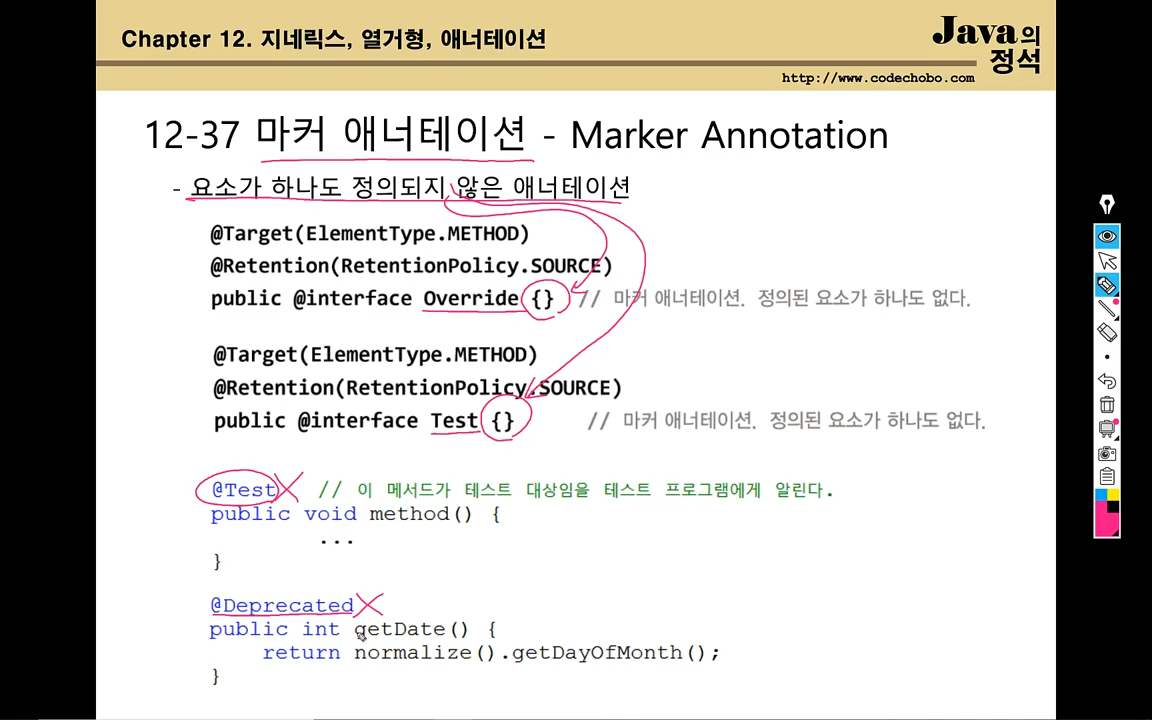Click the 'public void method()' code line
1152x720 pixels.
point(356,514)
